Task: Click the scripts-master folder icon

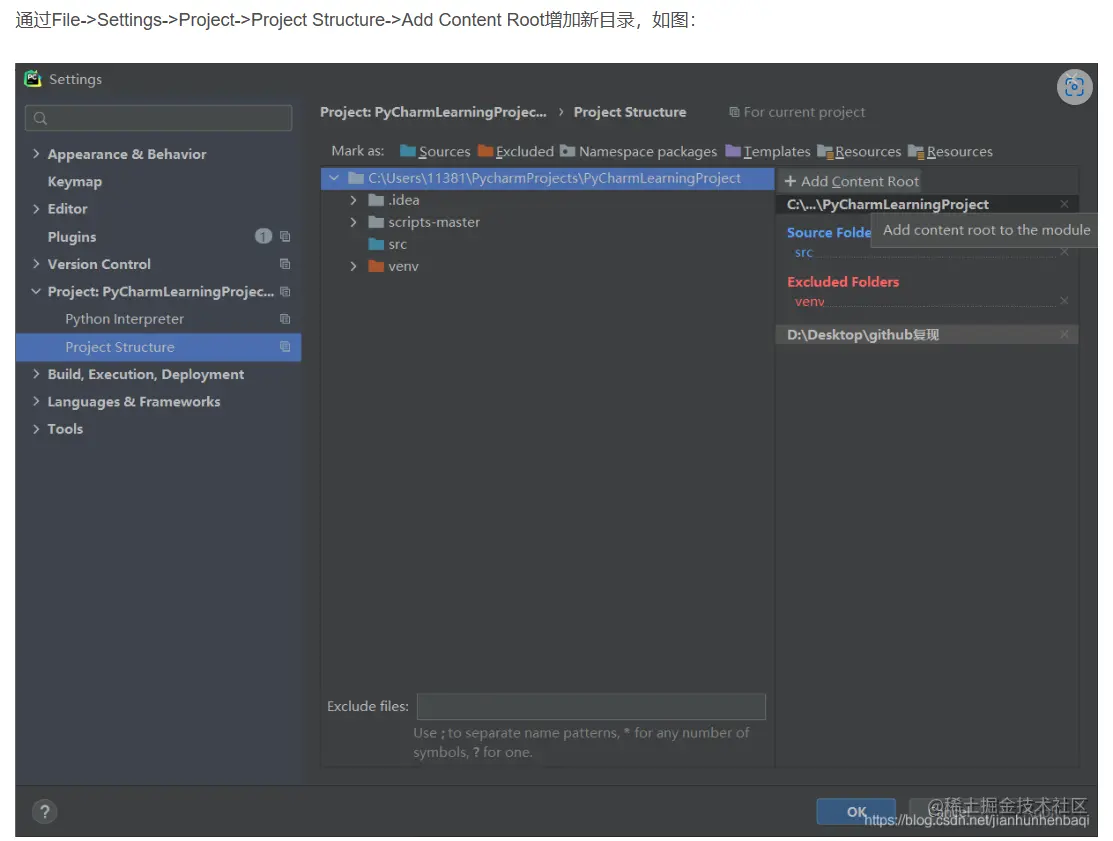Action: (x=376, y=222)
